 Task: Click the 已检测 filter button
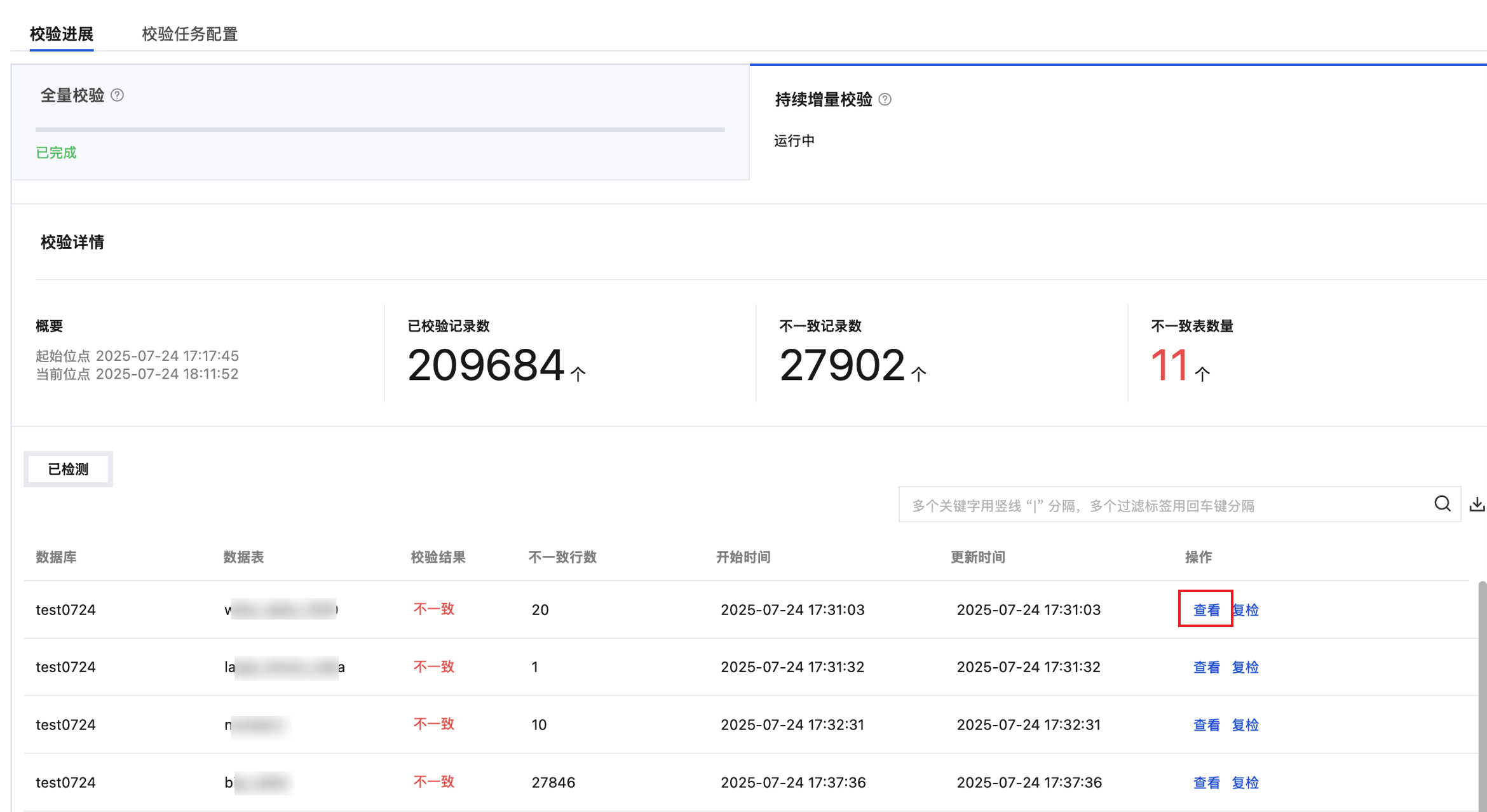click(x=68, y=470)
